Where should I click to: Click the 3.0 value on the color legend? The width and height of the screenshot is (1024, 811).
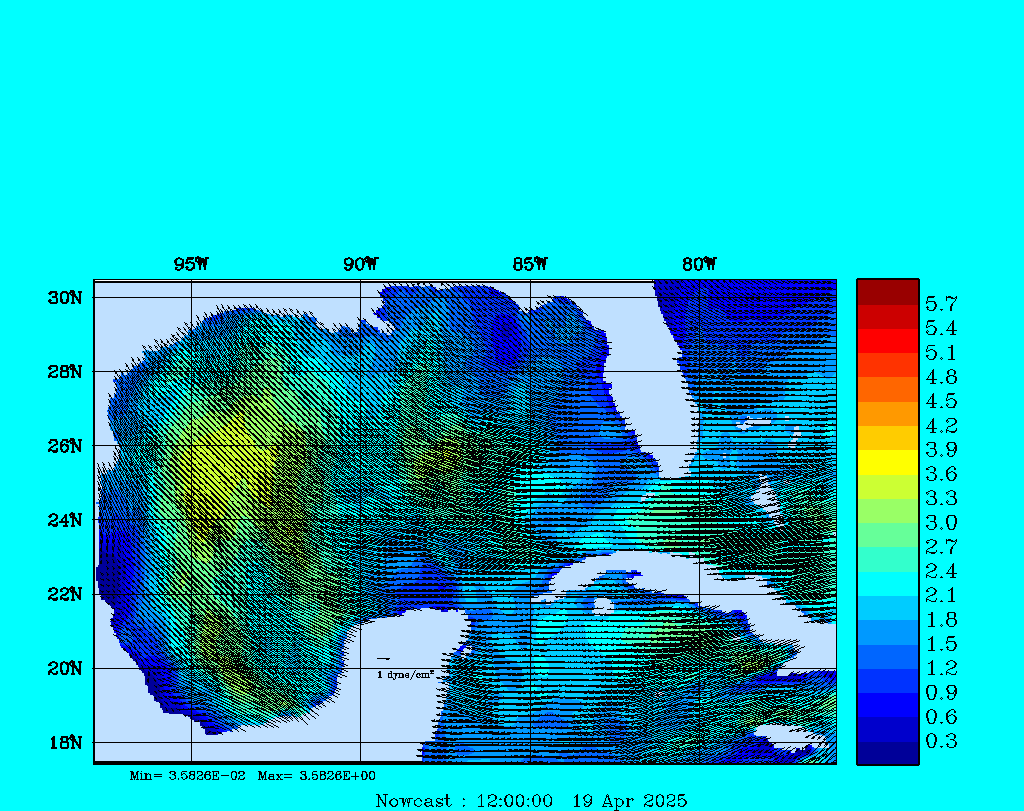click(940, 523)
